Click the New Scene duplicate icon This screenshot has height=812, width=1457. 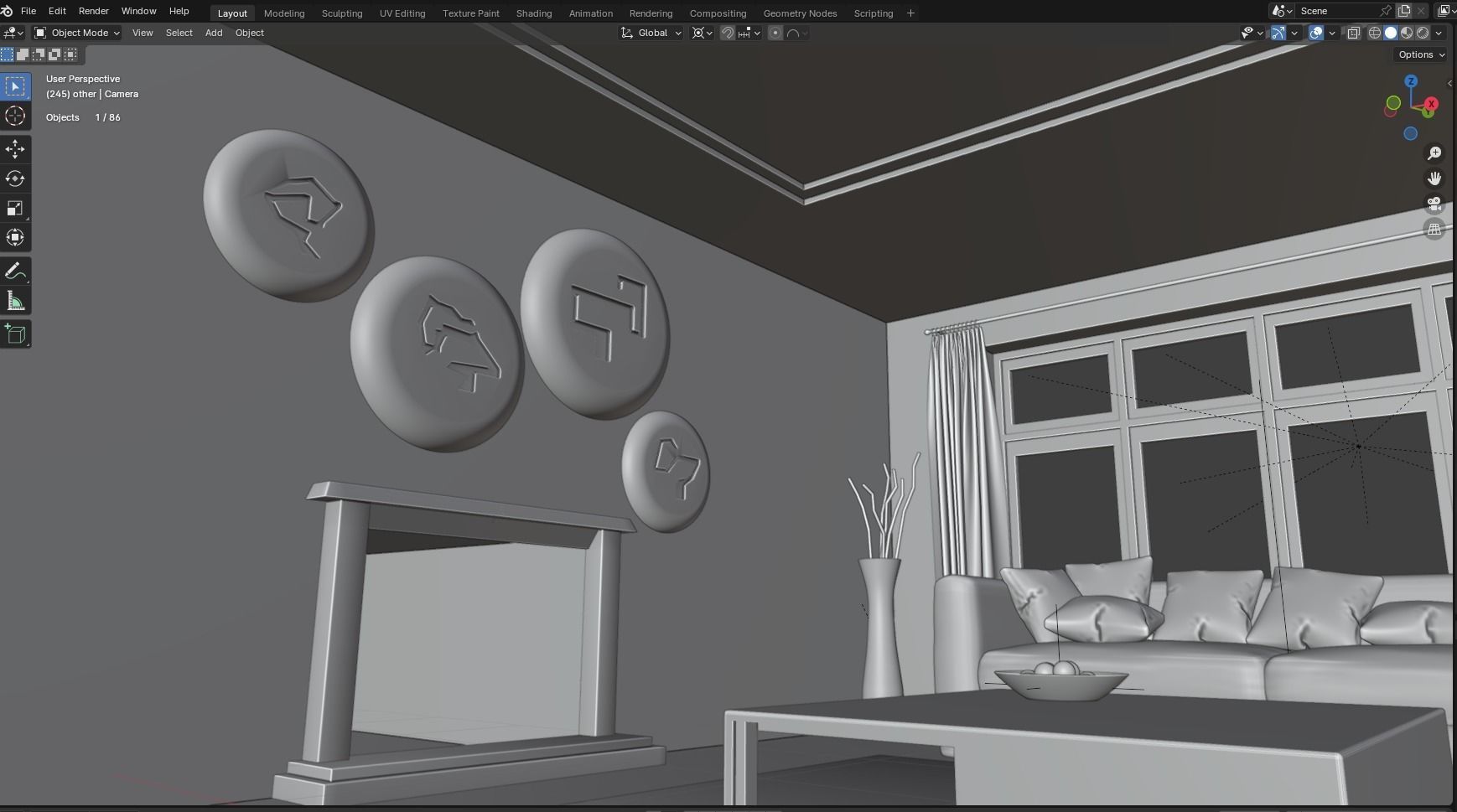1404,11
